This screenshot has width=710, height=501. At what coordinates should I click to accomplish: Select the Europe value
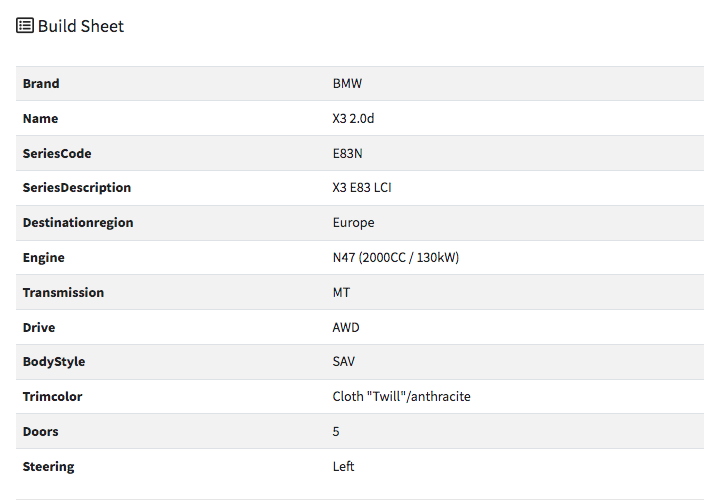point(354,223)
